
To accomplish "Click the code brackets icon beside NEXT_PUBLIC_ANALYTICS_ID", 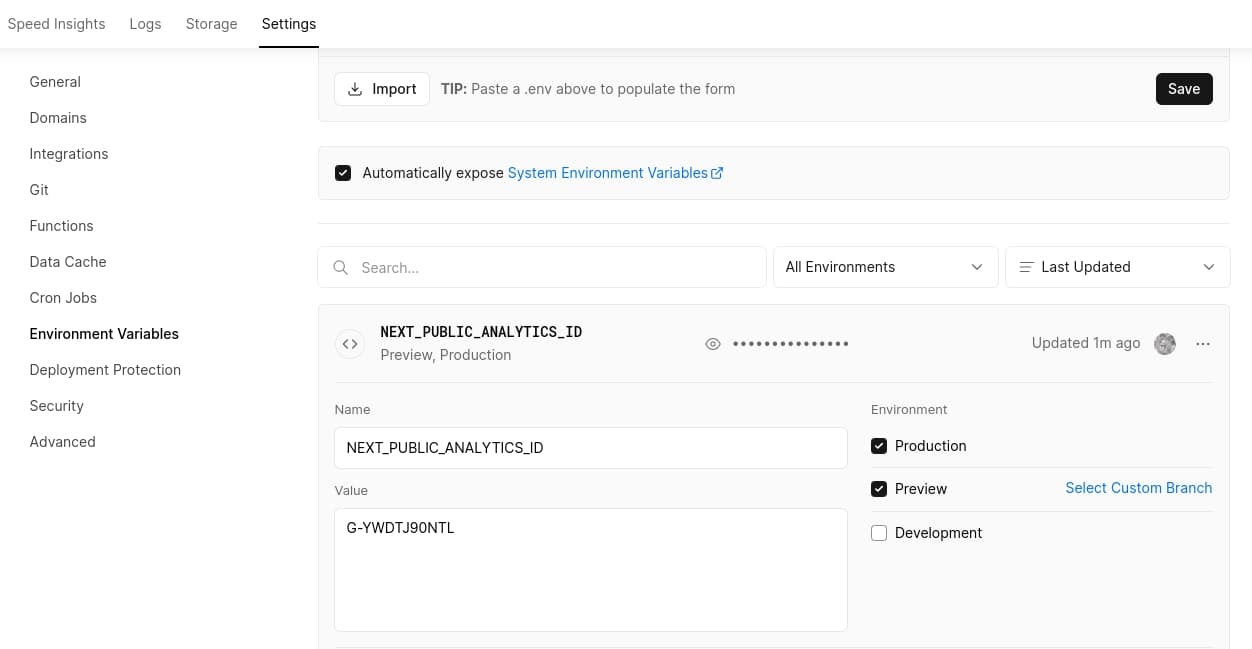I will coord(350,344).
